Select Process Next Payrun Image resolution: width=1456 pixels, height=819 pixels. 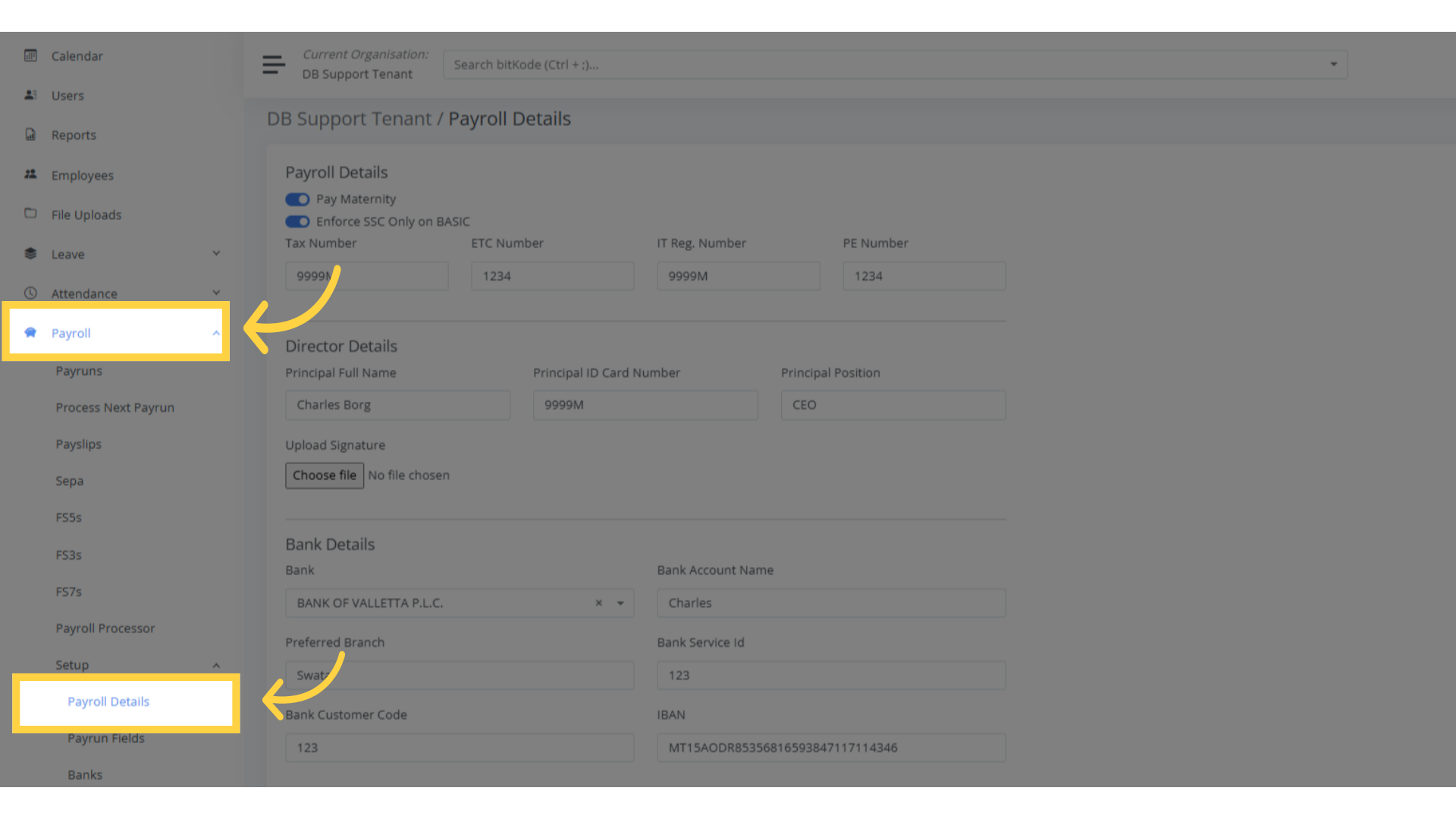click(x=115, y=407)
